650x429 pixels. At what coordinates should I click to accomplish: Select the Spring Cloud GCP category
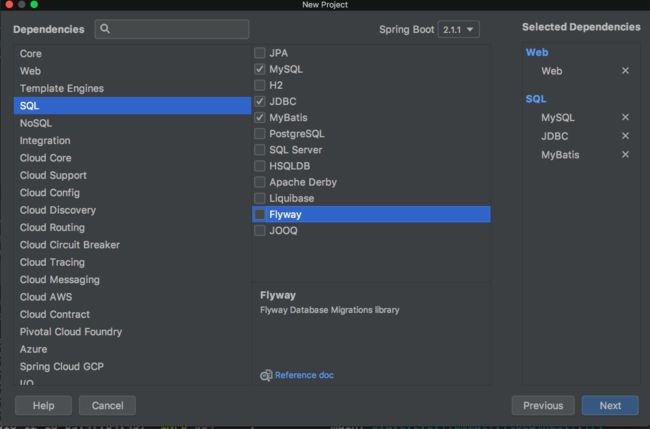(x=132, y=367)
